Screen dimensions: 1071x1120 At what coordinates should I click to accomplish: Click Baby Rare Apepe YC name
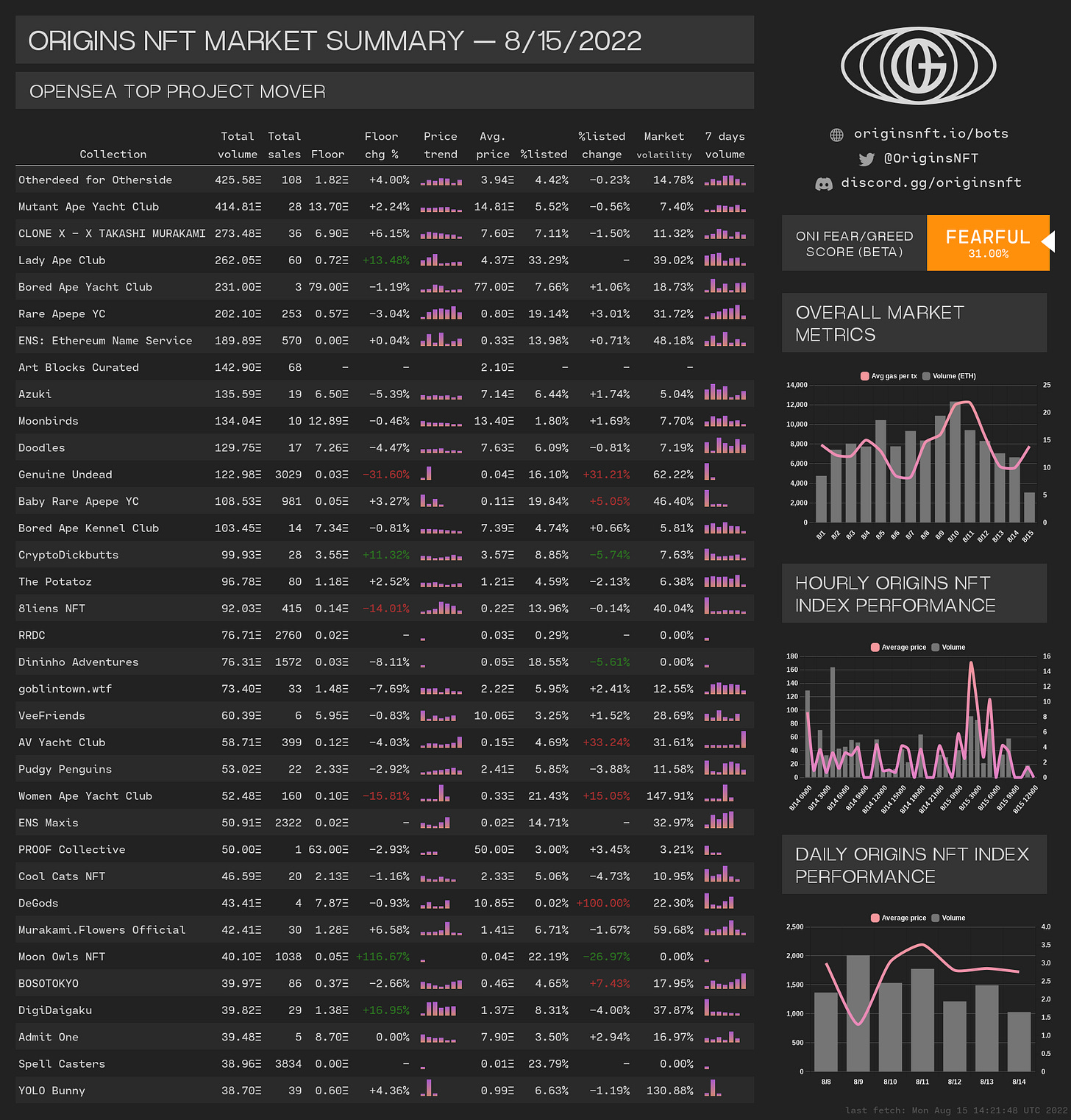(79, 502)
